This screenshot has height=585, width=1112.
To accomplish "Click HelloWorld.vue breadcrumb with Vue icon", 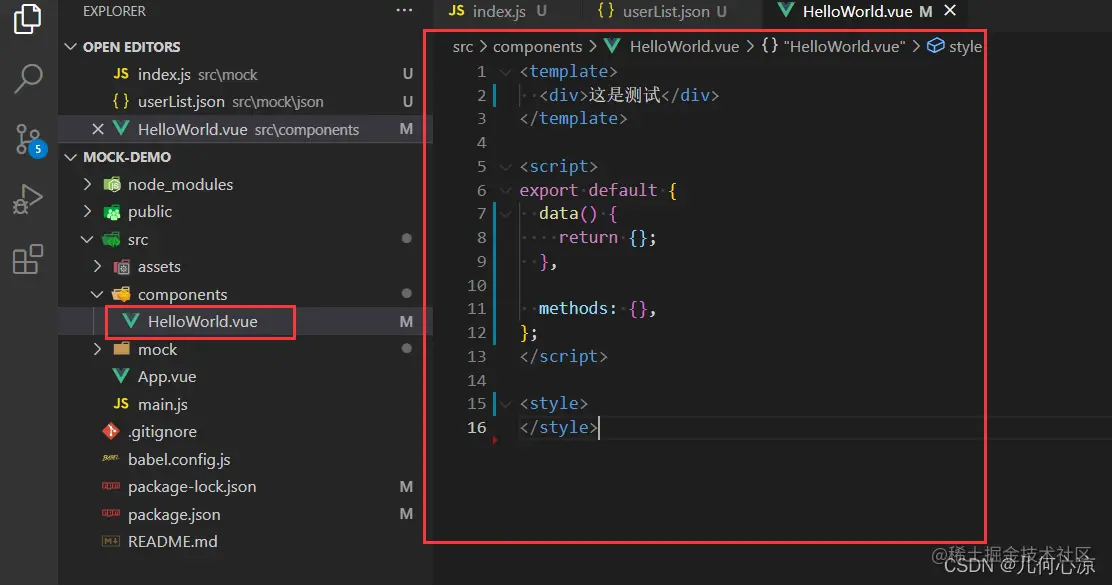I will (x=672, y=46).
